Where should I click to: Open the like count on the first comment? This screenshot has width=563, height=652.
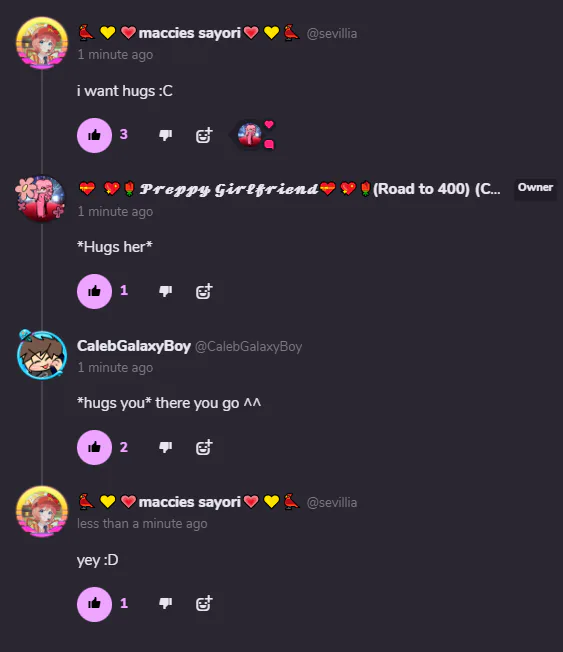click(124, 134)
